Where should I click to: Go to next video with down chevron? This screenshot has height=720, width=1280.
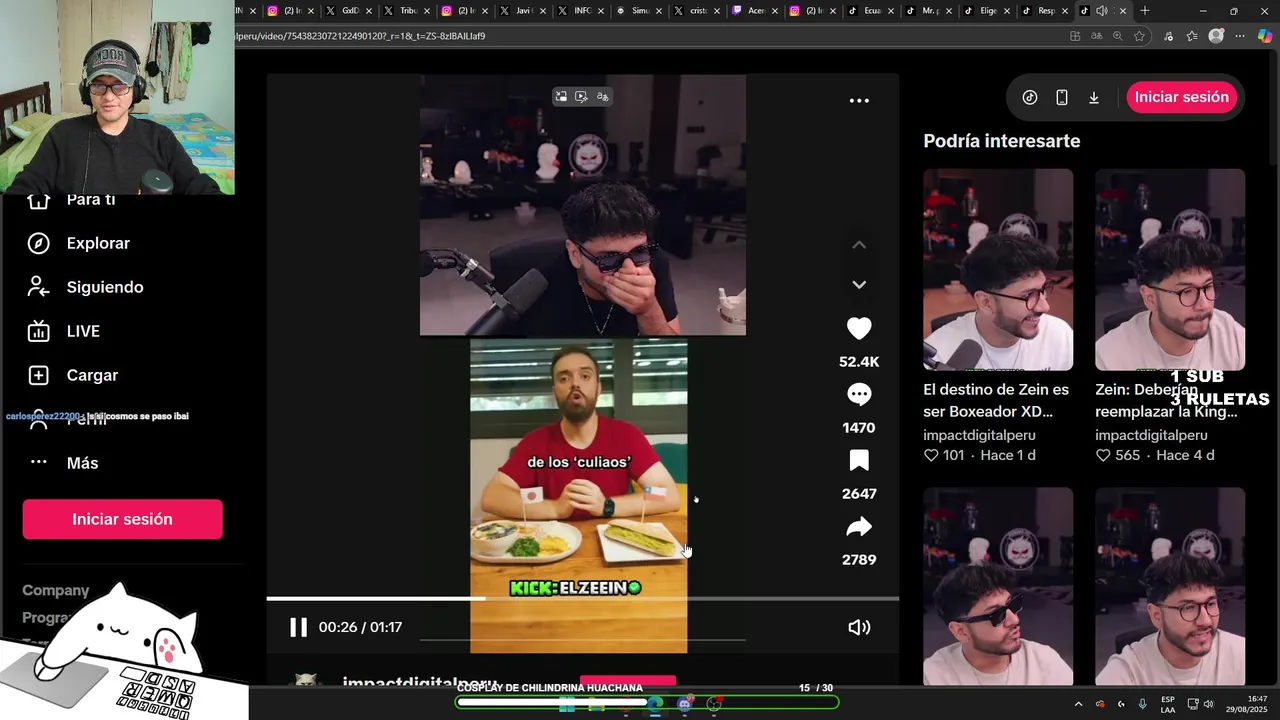pos(859,285)
